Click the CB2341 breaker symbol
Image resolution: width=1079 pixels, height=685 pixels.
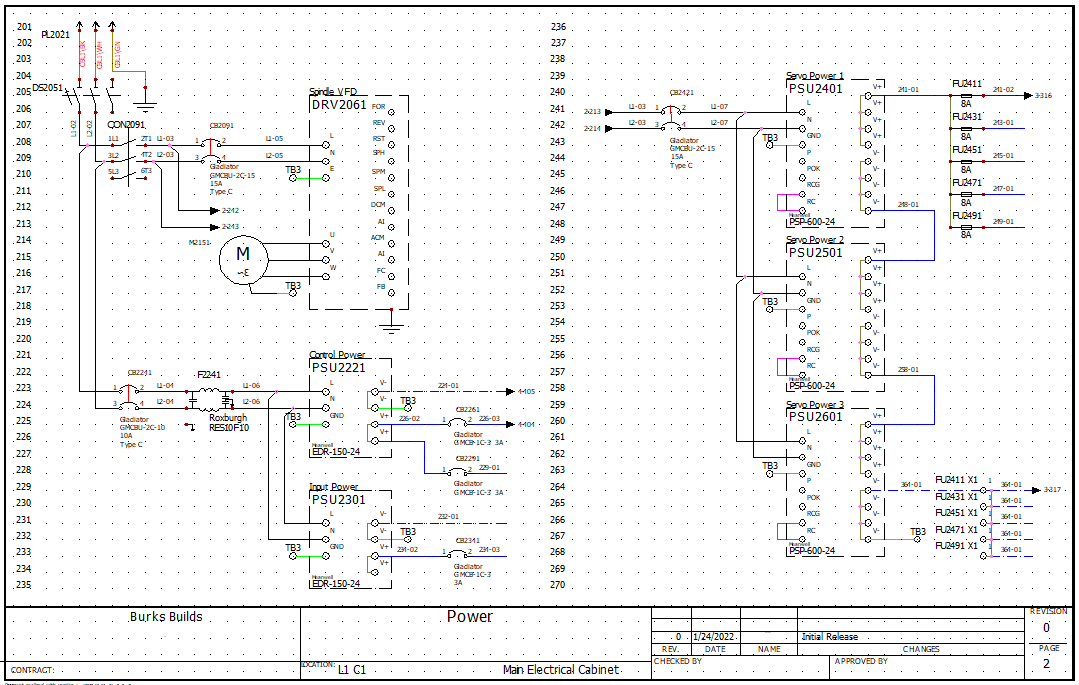click(x=458, y=554)
